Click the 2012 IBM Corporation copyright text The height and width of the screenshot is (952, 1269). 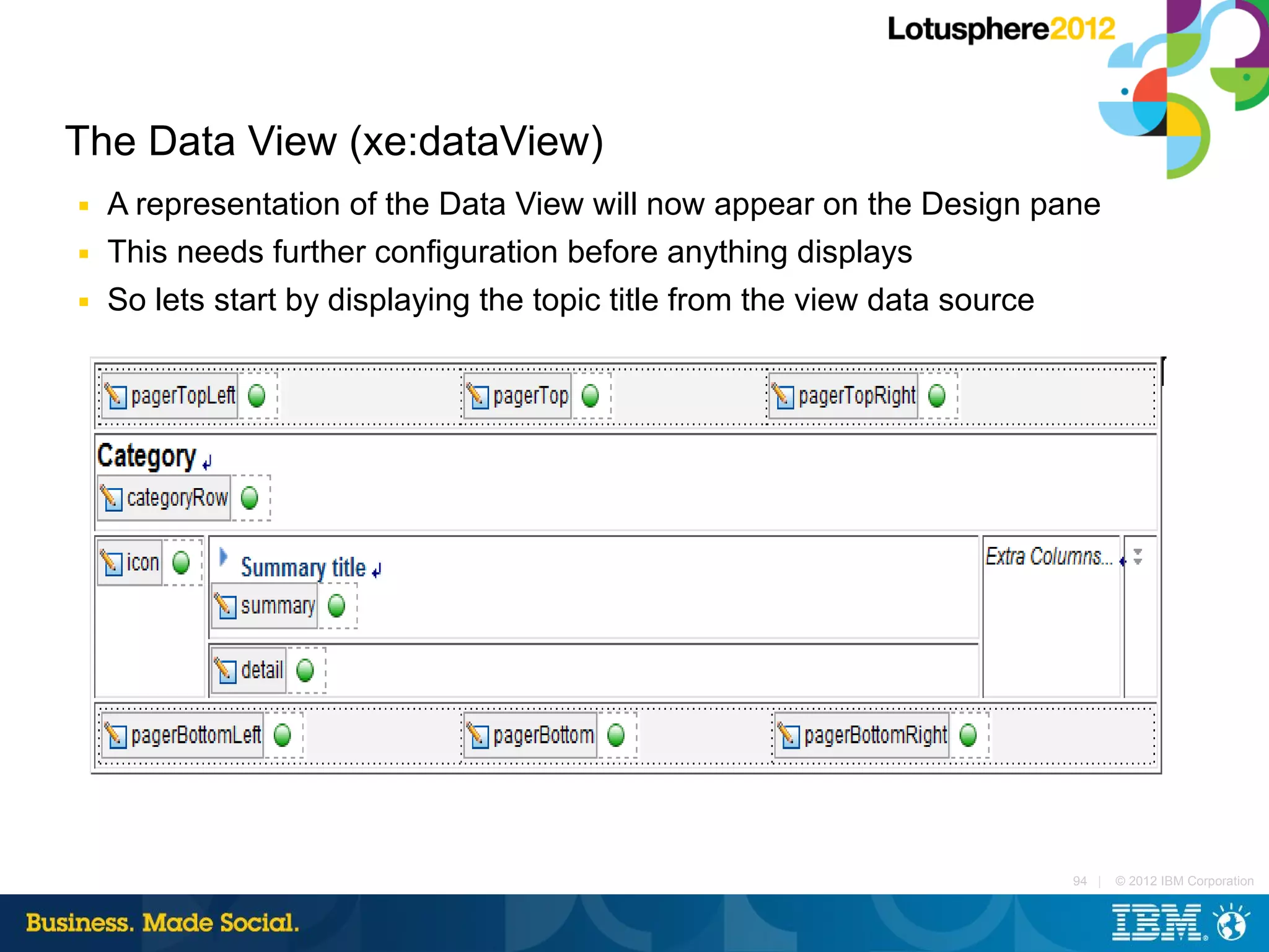click(x=1184, y=881)
